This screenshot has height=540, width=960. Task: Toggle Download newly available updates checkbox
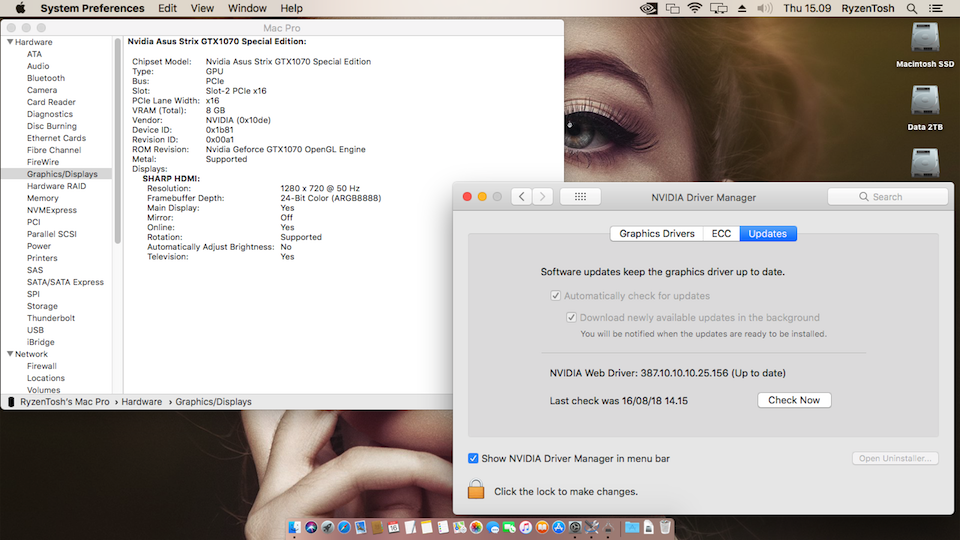coord(571,317)
